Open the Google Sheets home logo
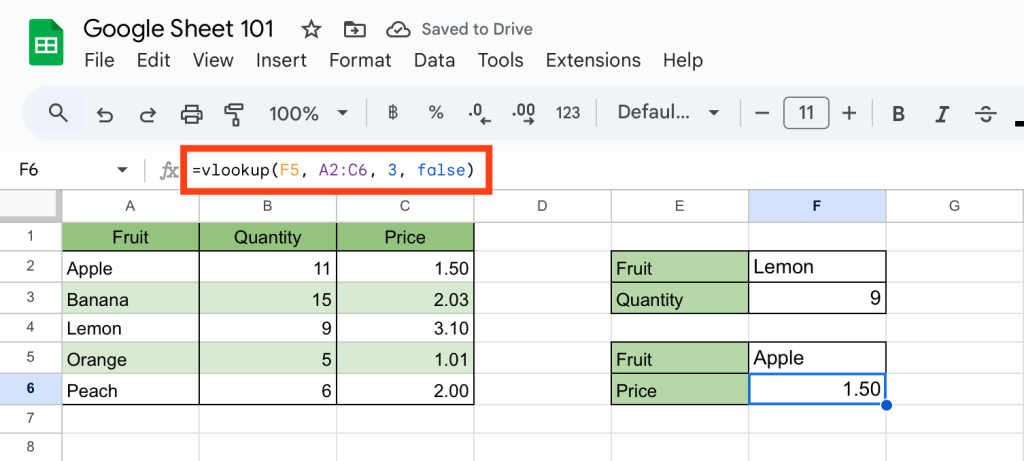 click(x=46, y=44)
